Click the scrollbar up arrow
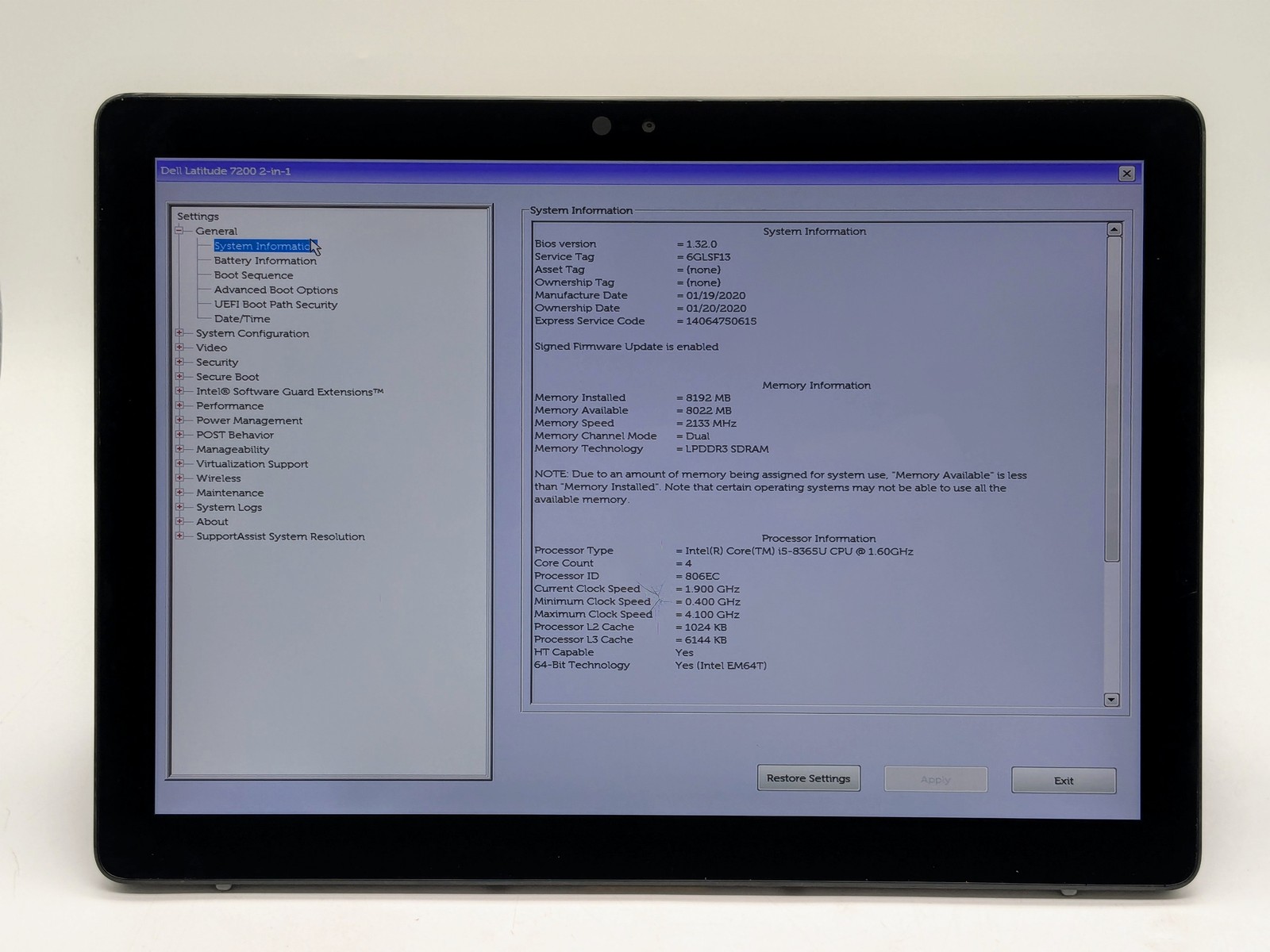Screen dimensions: 1270x952 click(1114, 229)
